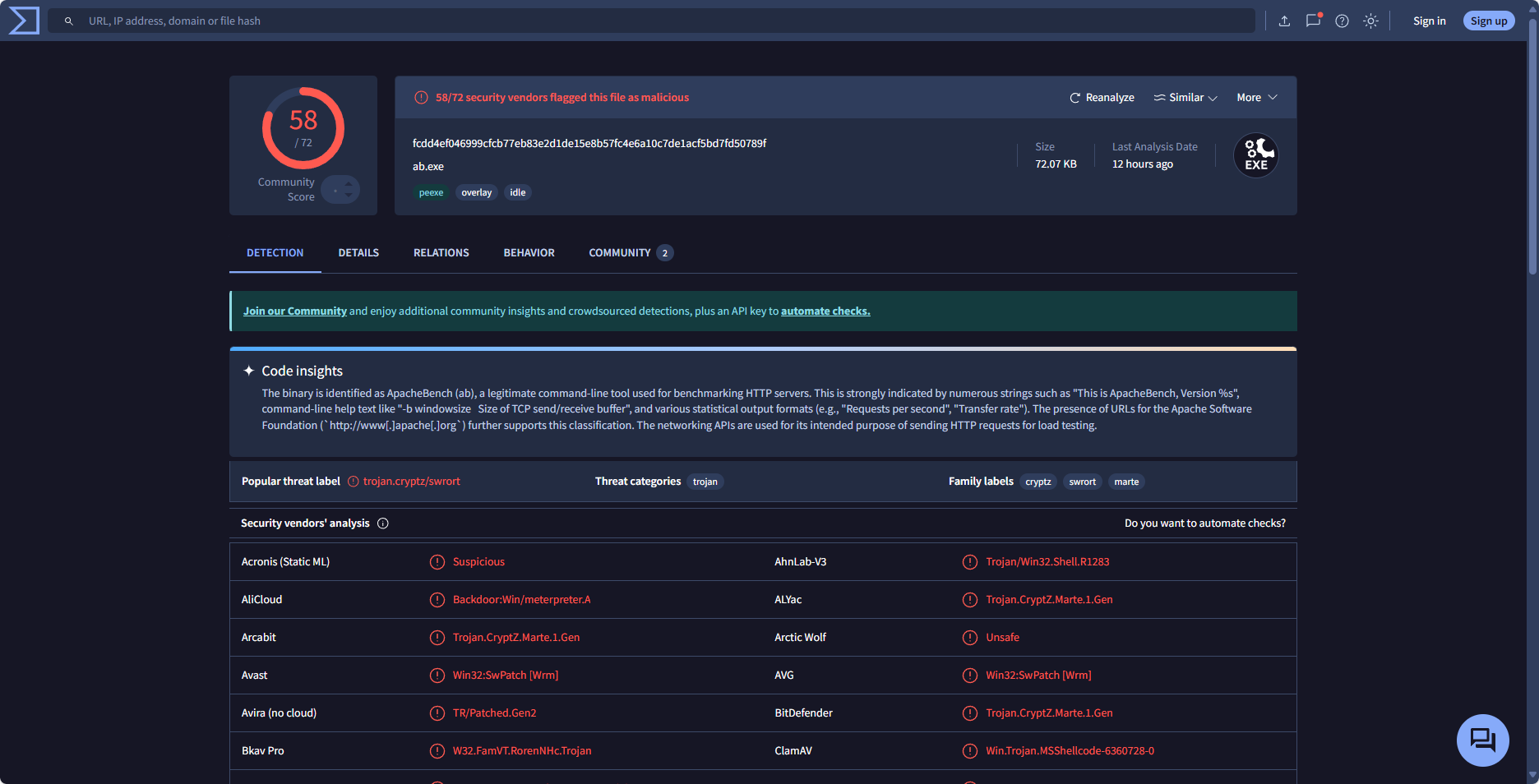
Task: Downvote the community score
Action: coord(349,195)
